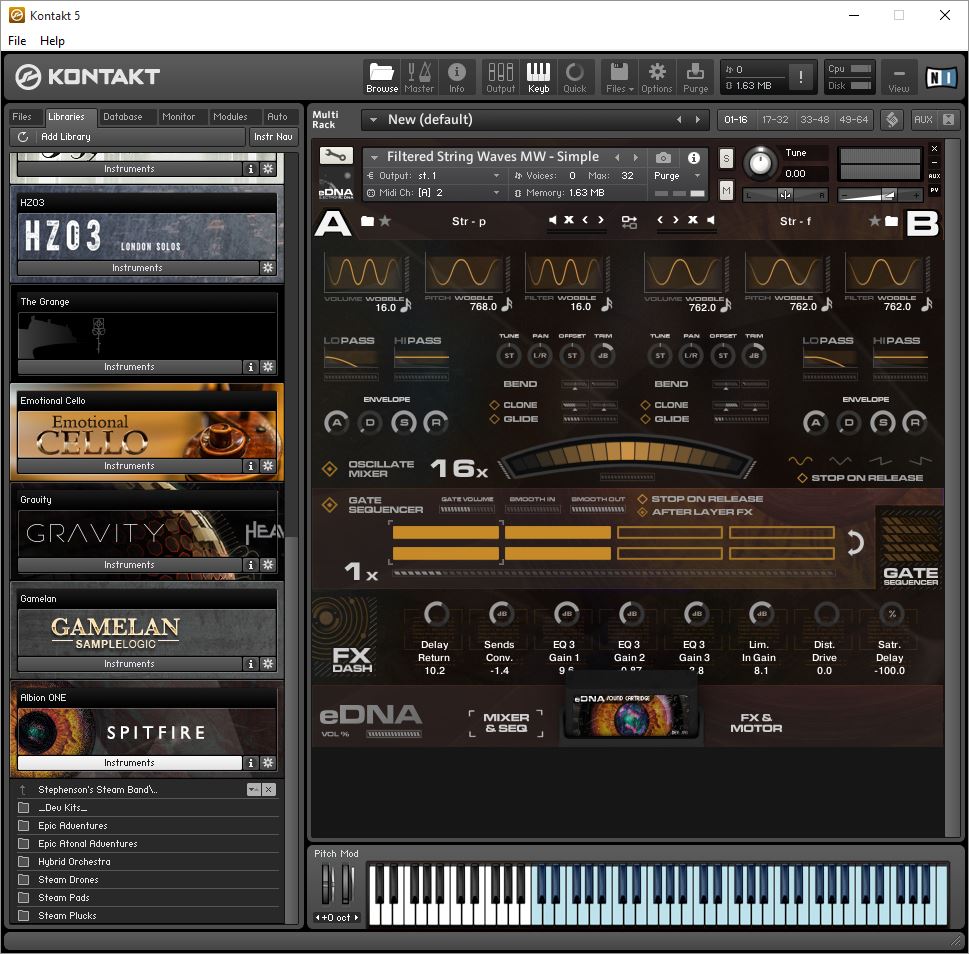Open the File menu
Viewport: 969px width, 954px height.
click(17, 41)
